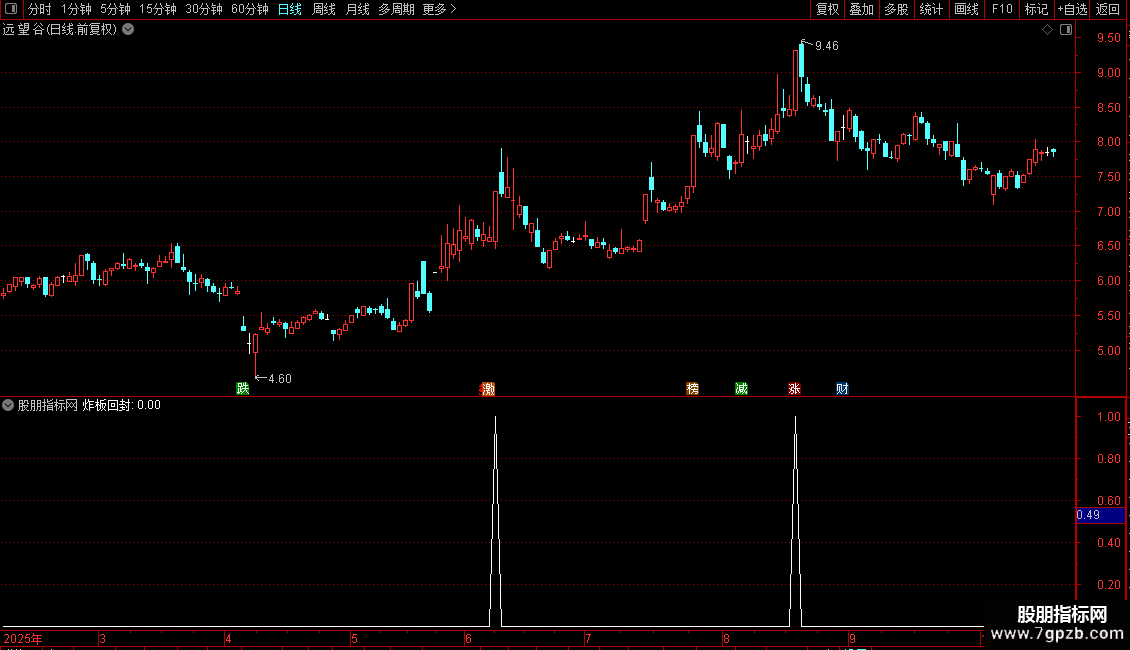This screenshot has width=1130, height=650.
Task: Click the 7.00 price axis label
Action: pos(1108,211)
